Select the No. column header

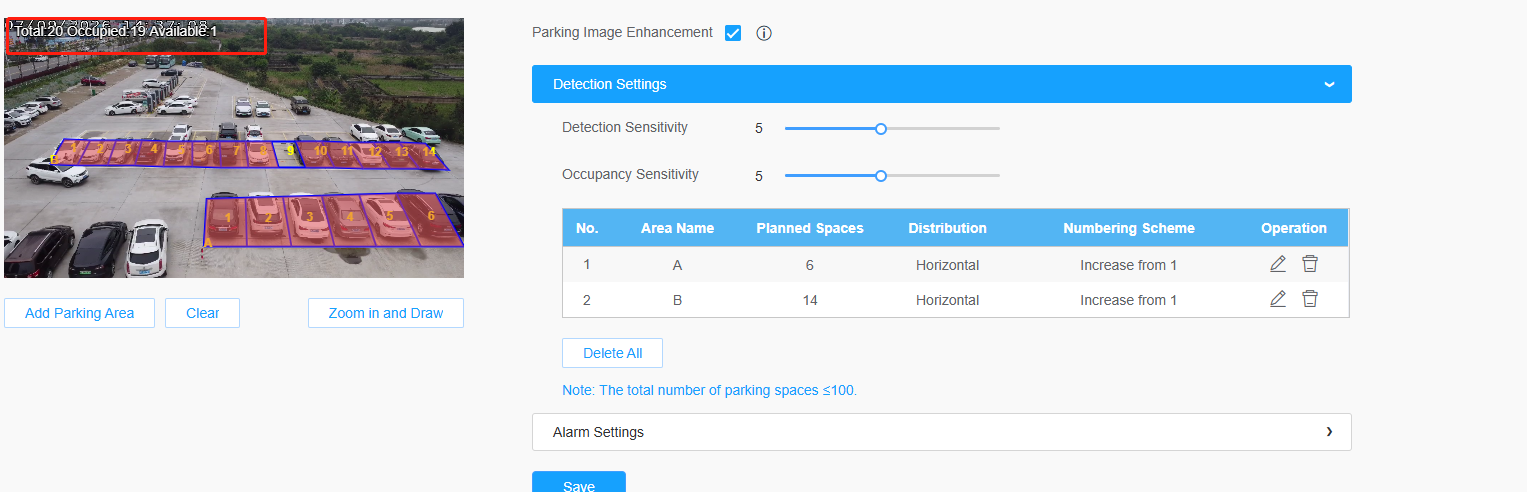click(587, 228)
